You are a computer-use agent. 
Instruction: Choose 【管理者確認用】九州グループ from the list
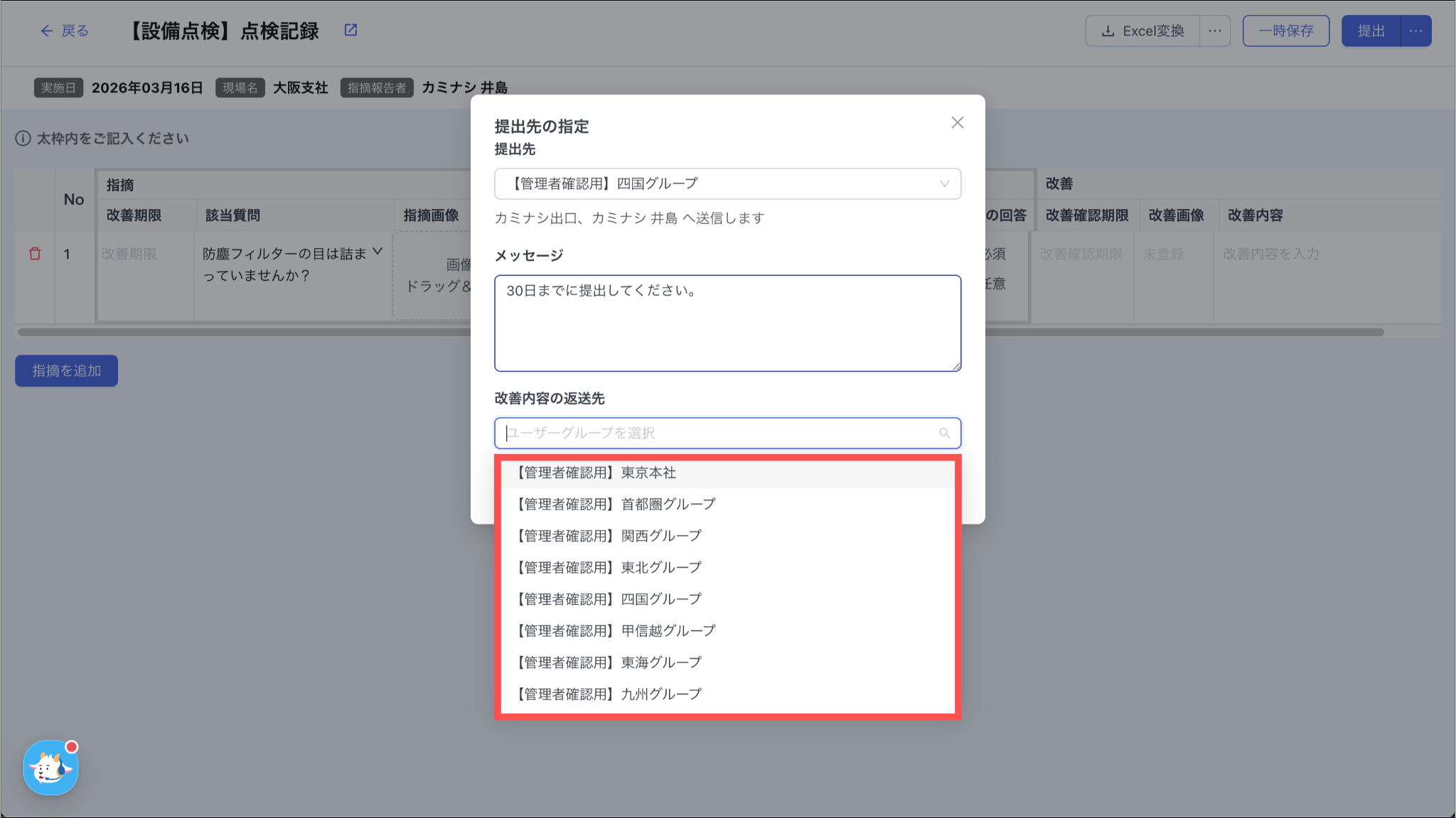[x=609, y=694]
